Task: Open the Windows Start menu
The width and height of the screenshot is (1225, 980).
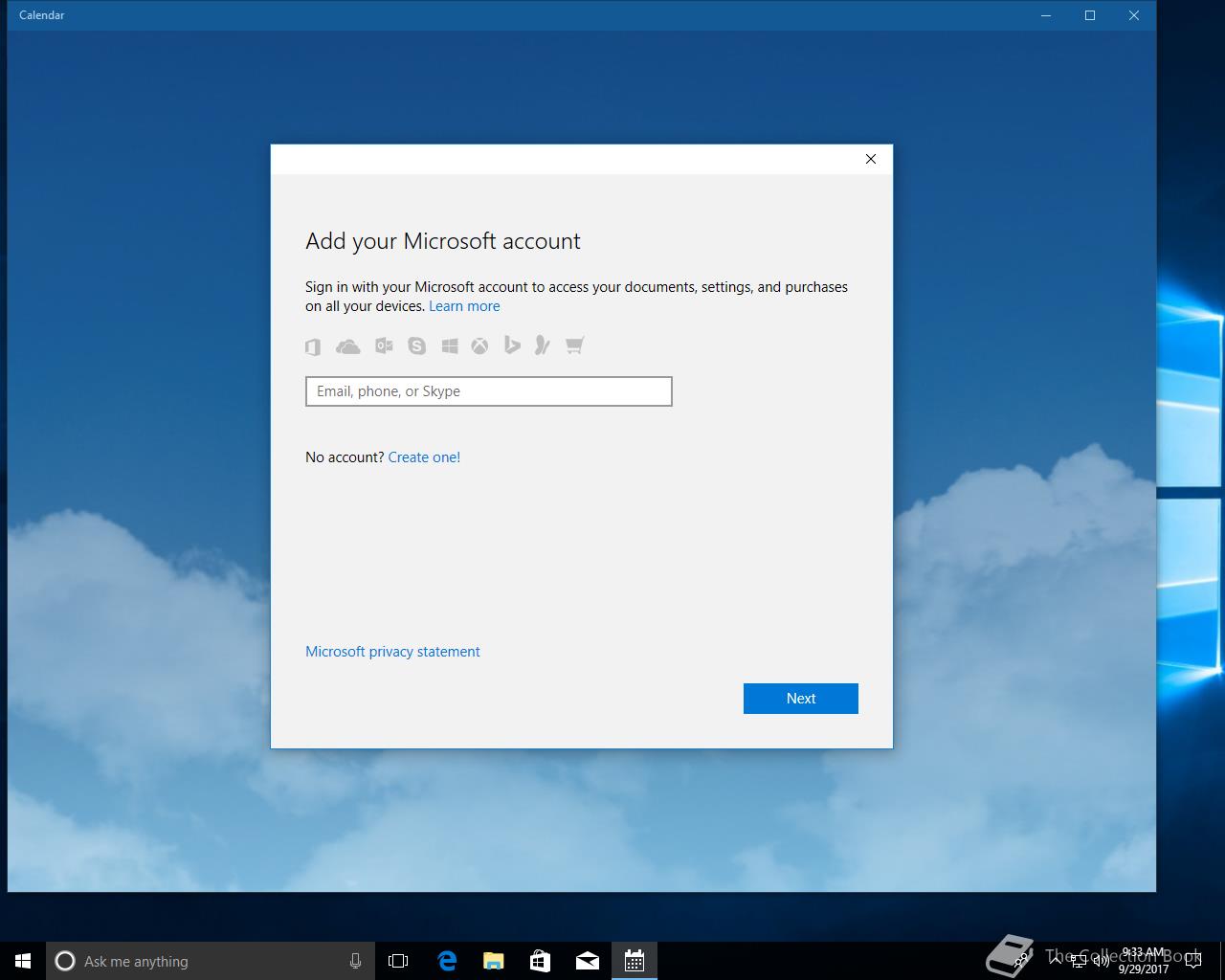Action: pyautogui.click(x=23, y=961)
